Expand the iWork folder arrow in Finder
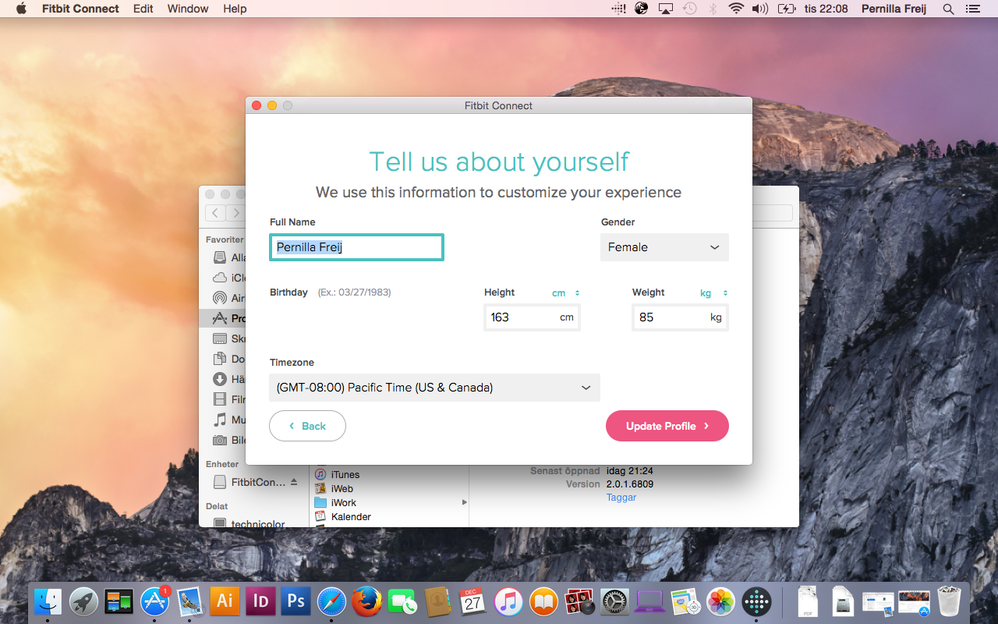This screenshot has width=998, height=624. coord(464,502)
